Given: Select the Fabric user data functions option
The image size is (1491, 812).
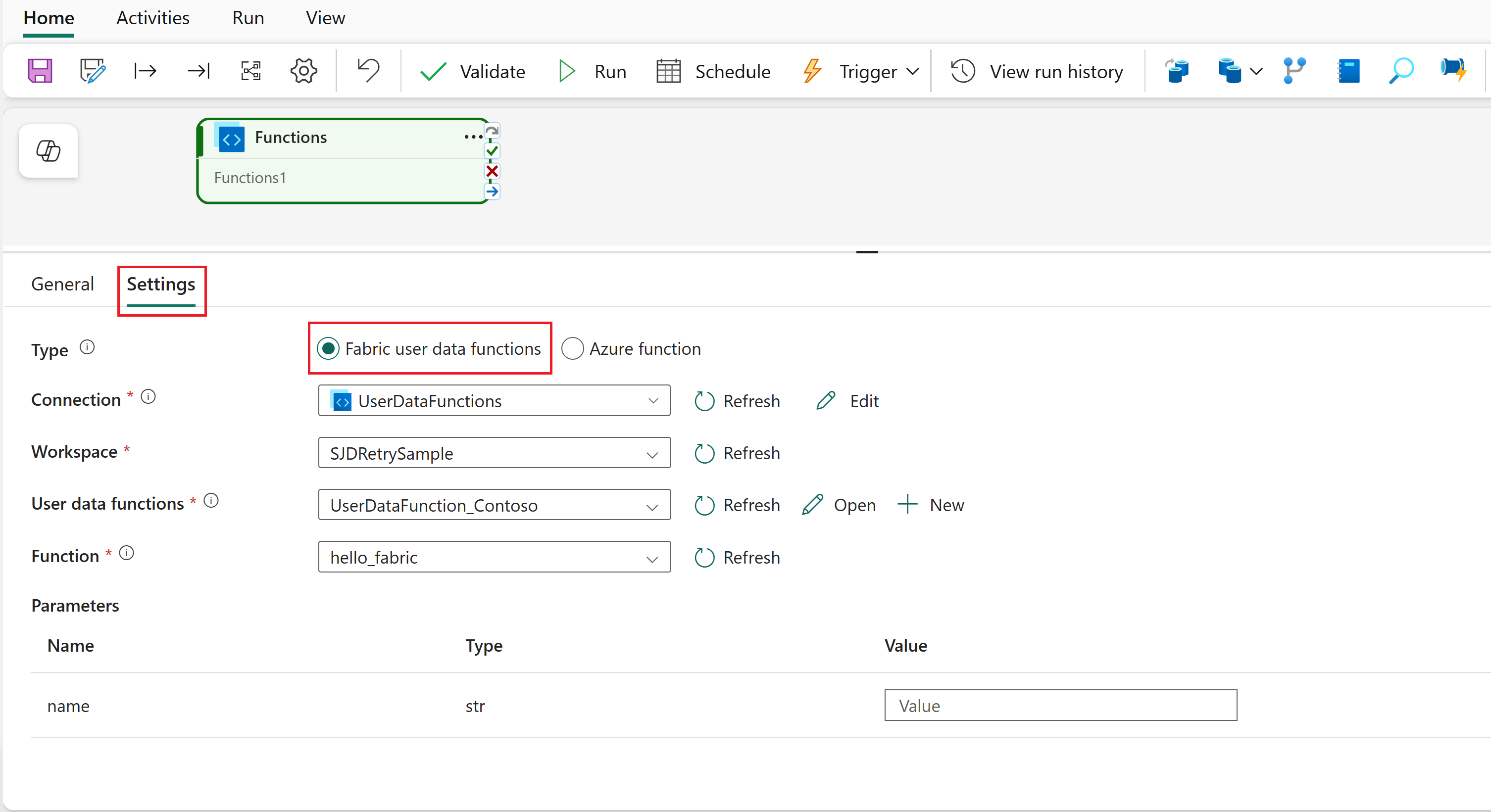Looking at the screenshot, I should pyautogui.click(x=329, y=348).
